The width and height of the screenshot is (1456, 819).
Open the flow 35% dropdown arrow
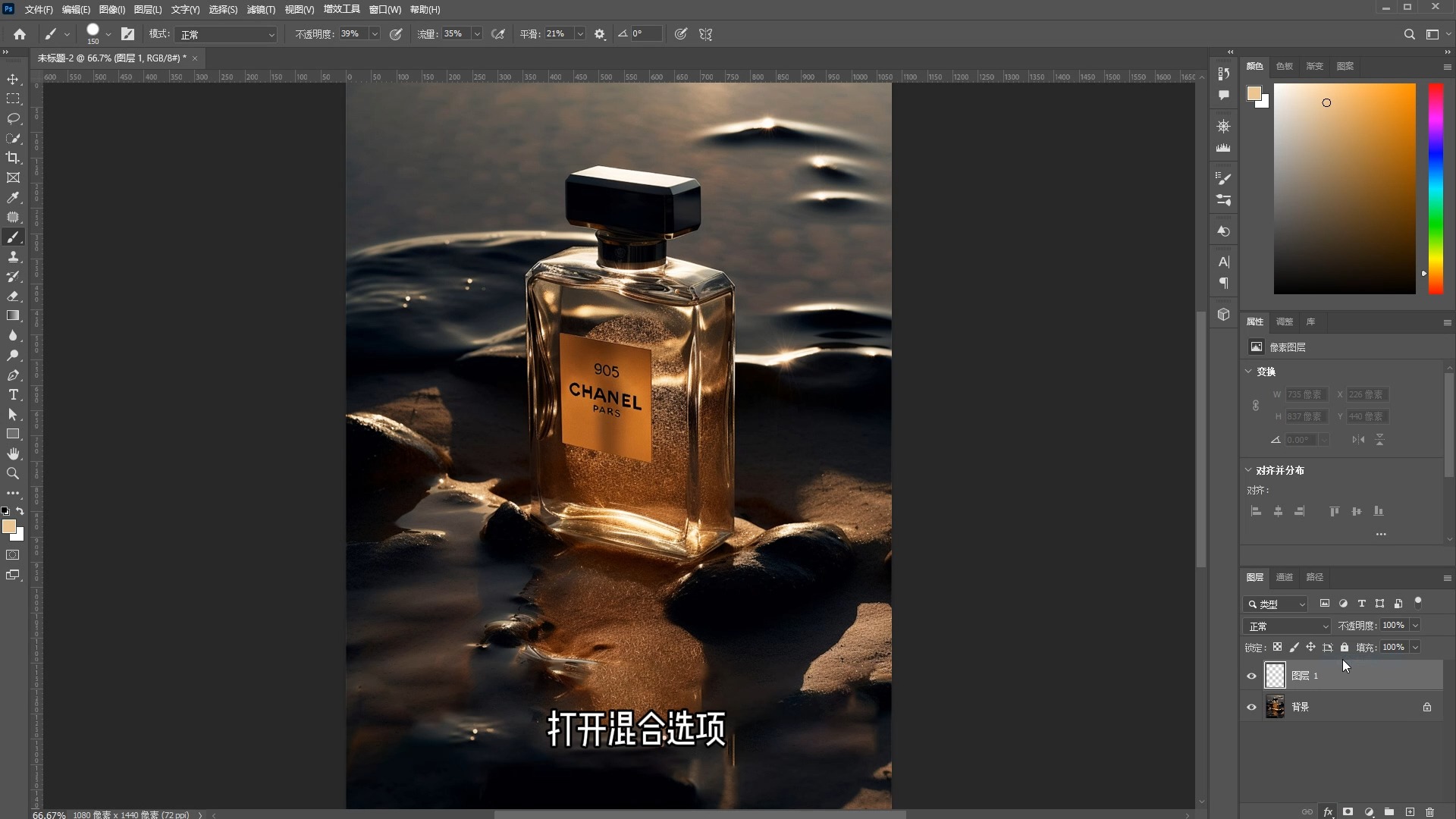click(x=477, y=34)
